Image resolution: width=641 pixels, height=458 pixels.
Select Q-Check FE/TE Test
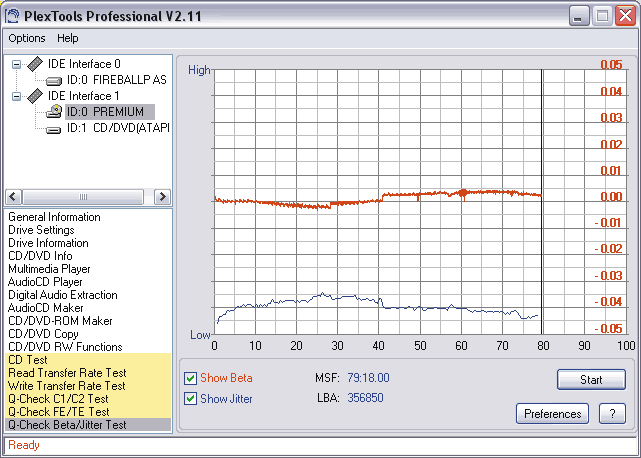(x=88, y=412)
